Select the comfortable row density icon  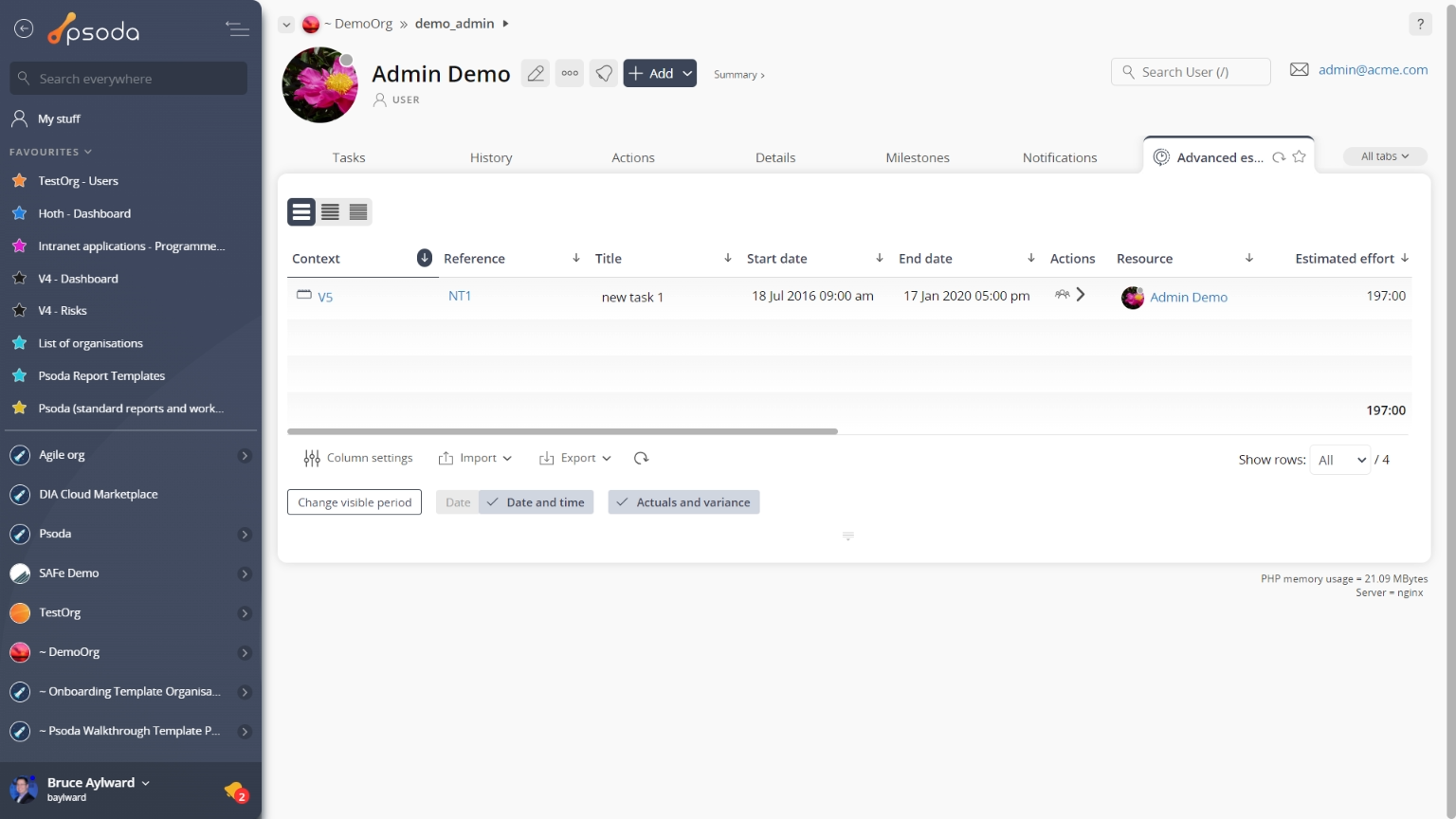point(301,212)
